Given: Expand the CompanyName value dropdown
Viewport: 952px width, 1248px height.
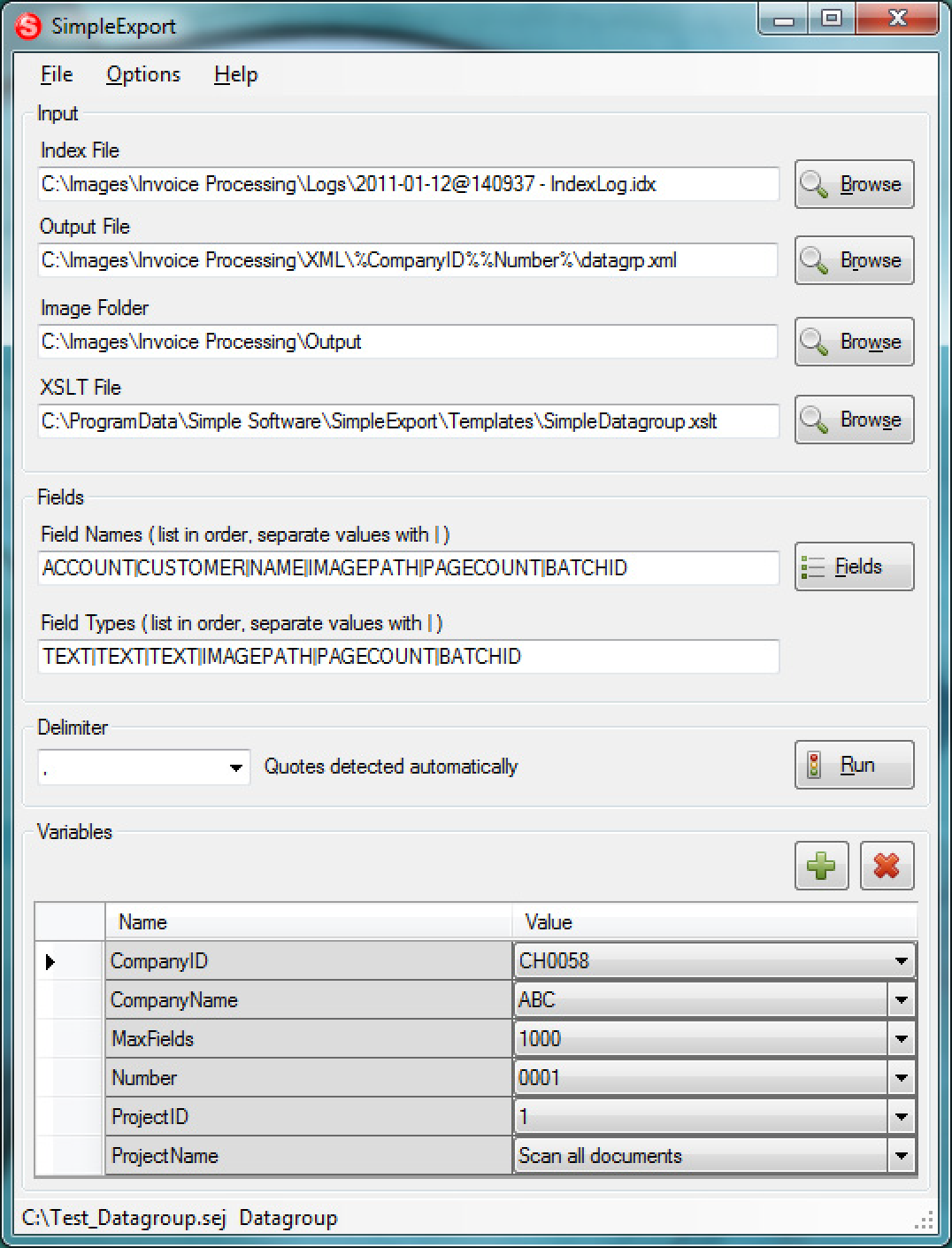Looking at the screenshot, I should [x=901, y=1000].
